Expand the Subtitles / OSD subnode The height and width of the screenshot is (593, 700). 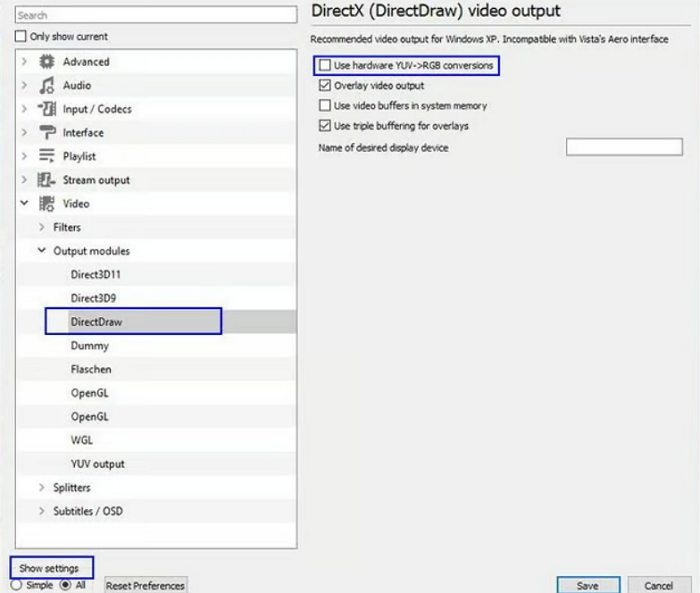click(42, 511)
